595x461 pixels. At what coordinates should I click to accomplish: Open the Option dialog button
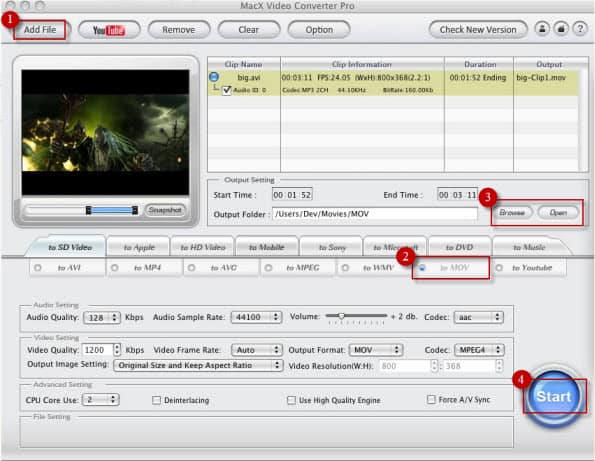tap(319, 30)
